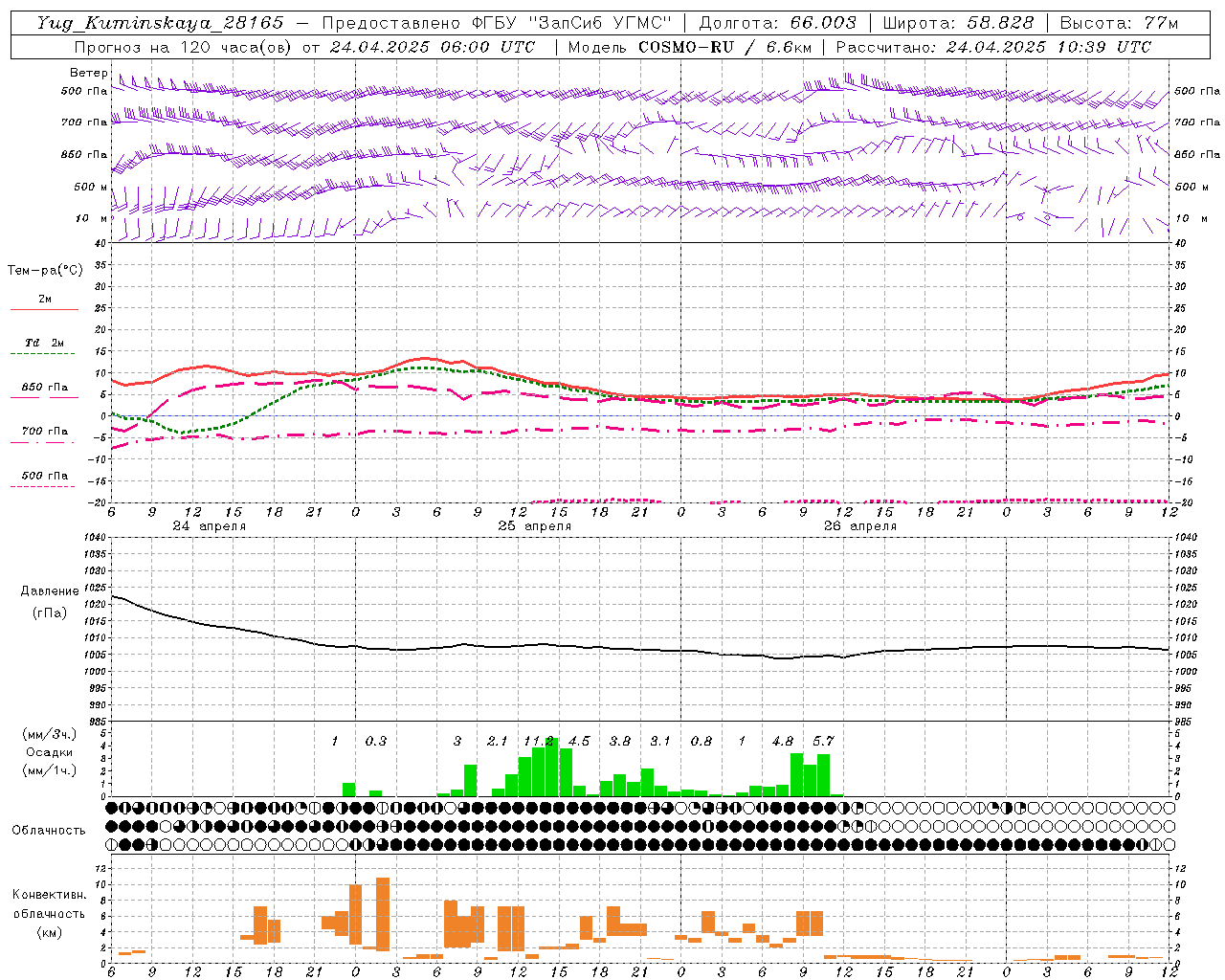Click the 26 апреля date label
The width and height of the screenshot is (1225, 980).
[860, 526]
